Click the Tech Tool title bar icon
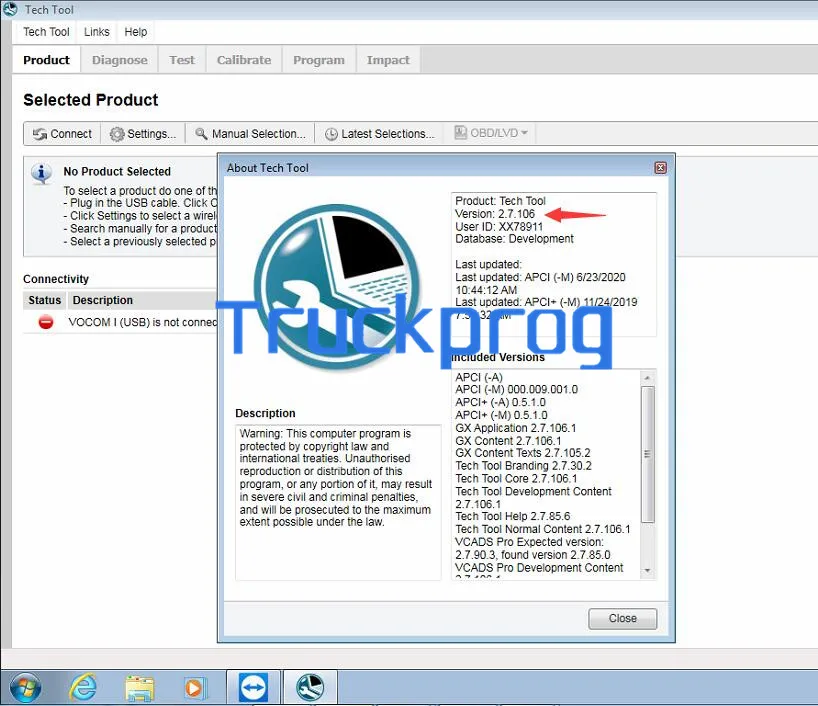The image size is (818, 706). 10,9
